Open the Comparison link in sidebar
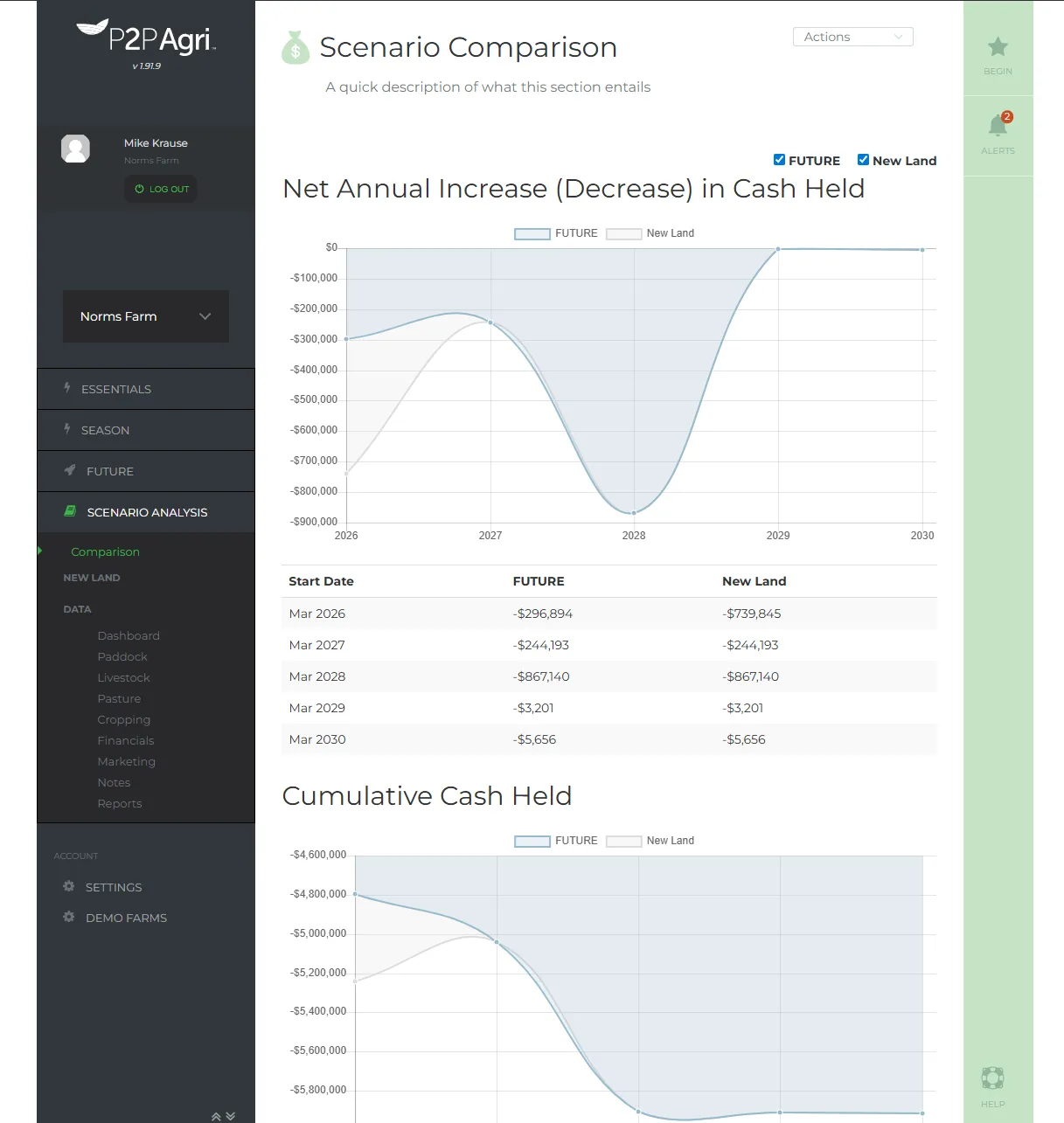 point(105,551)
